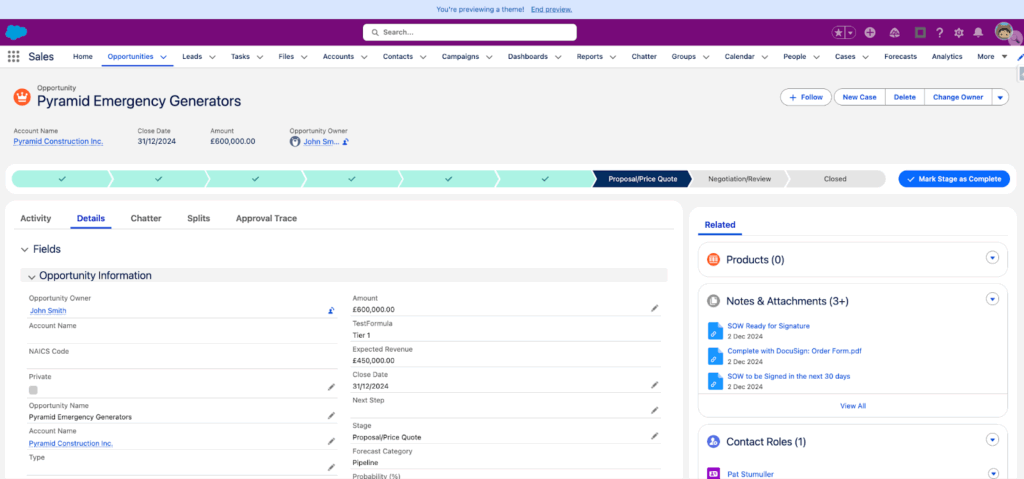This screenshot has width=1024, height=479.
Task: Open the Approval Trace tab
Action: [266, 218]
